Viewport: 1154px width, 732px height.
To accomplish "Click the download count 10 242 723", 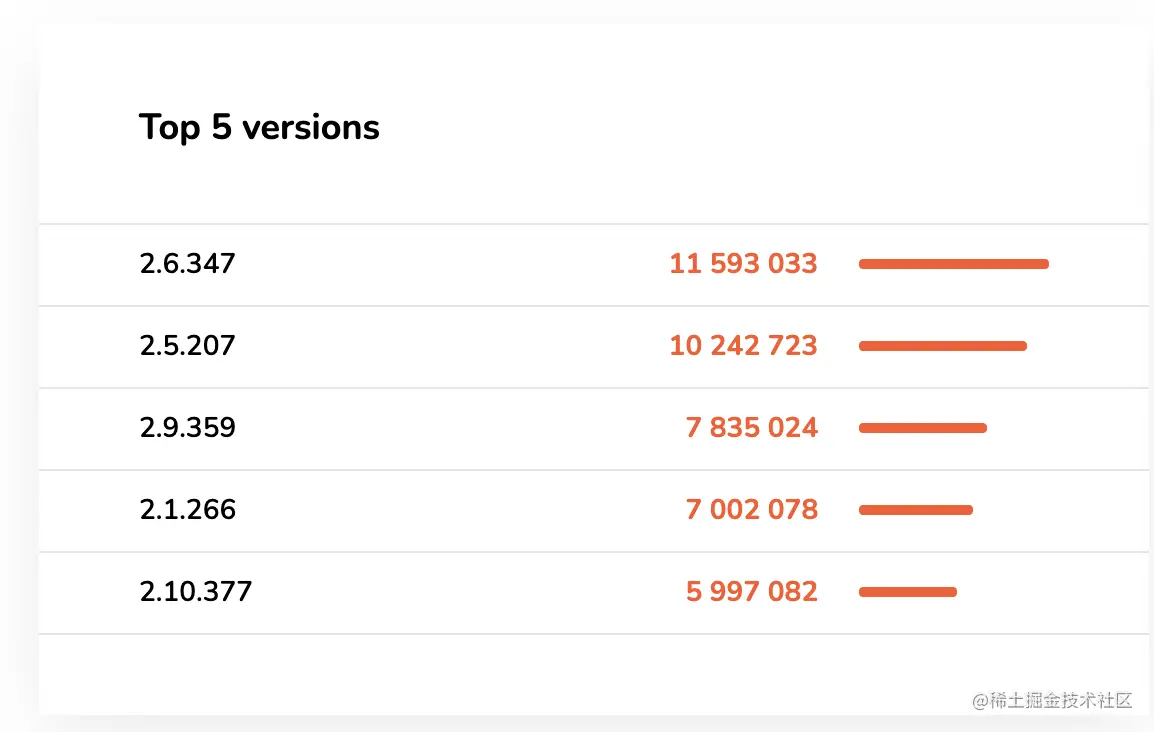I will click(743, 345).
